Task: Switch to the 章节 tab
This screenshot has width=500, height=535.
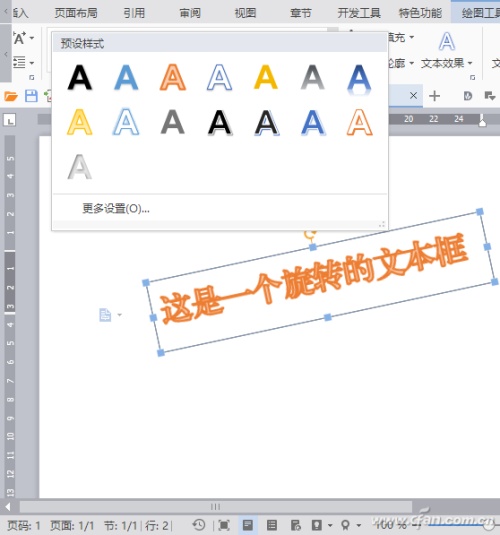Action: pos(301,13)
